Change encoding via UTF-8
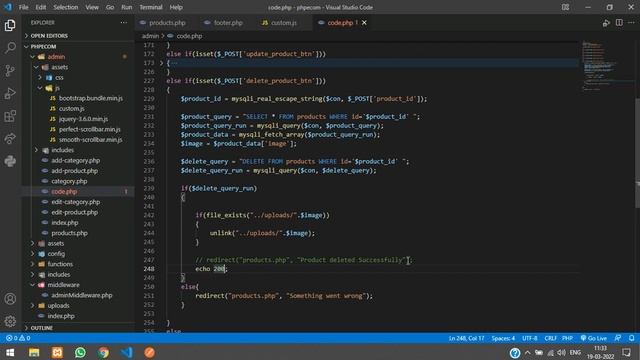640x360 pixels. pos(530,338)
